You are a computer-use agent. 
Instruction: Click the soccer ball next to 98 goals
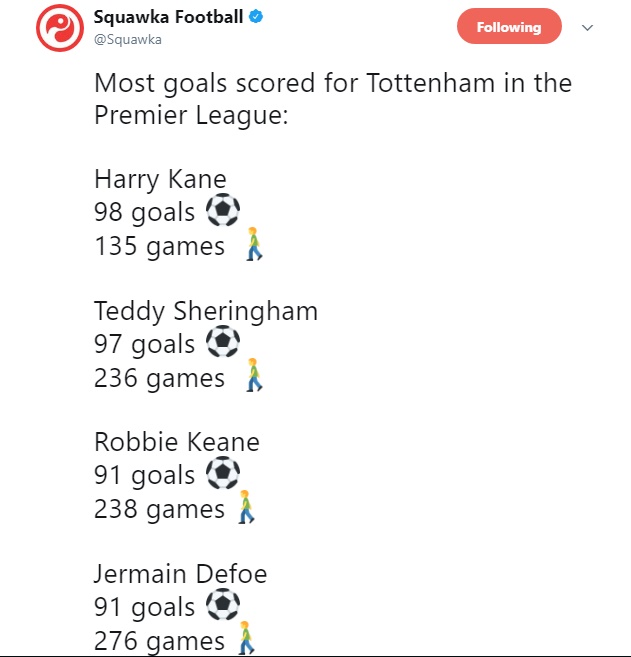pyautogui.click(x=223, y=211)
